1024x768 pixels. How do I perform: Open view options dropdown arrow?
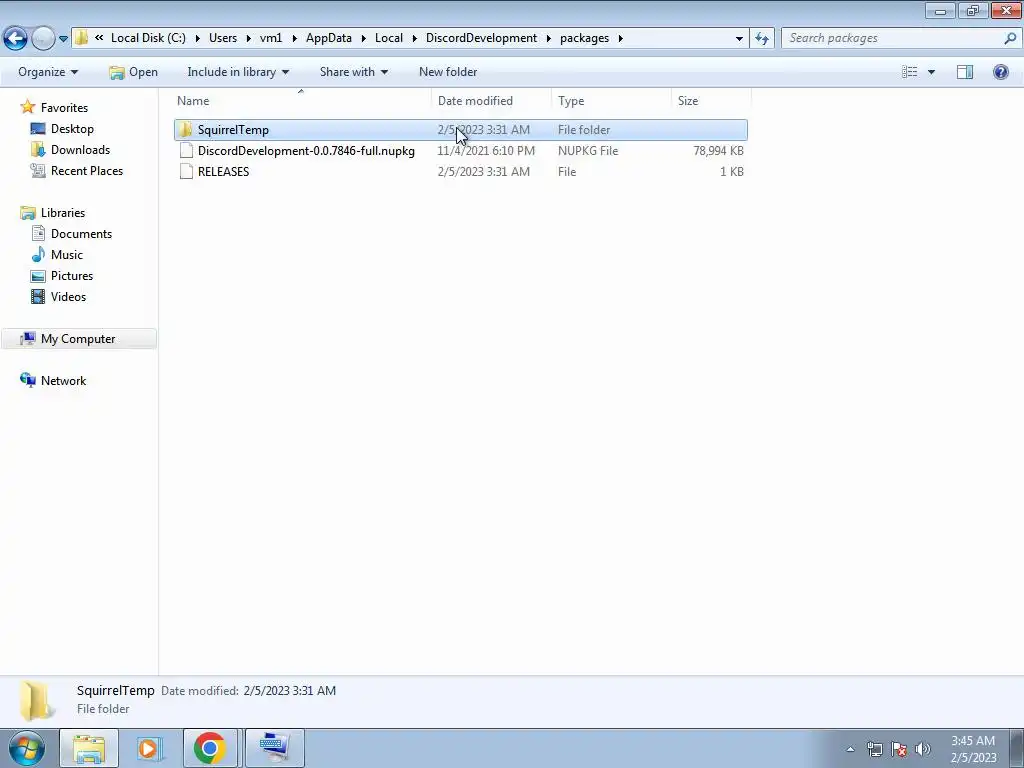931,72
